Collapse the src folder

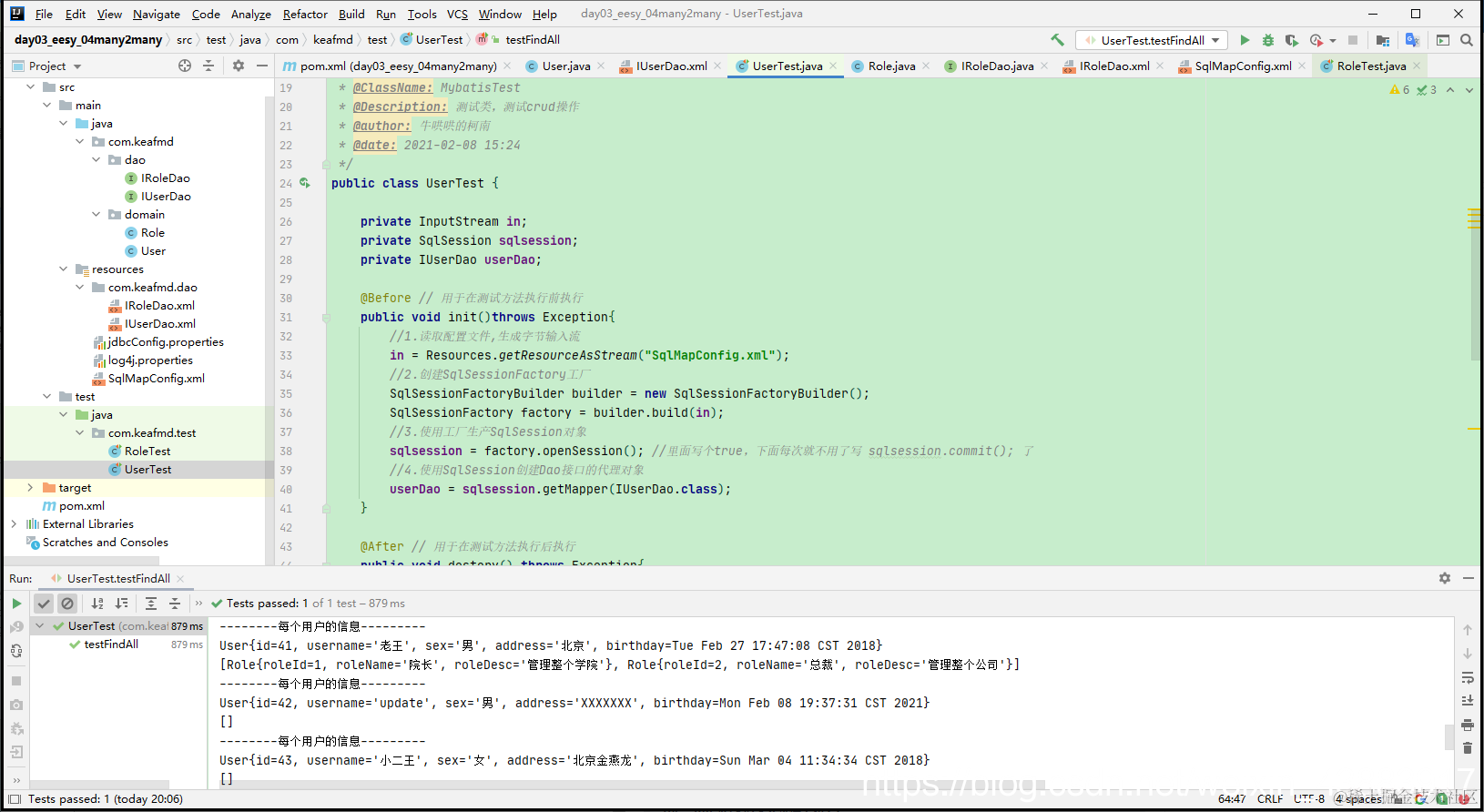click(30, 87)
